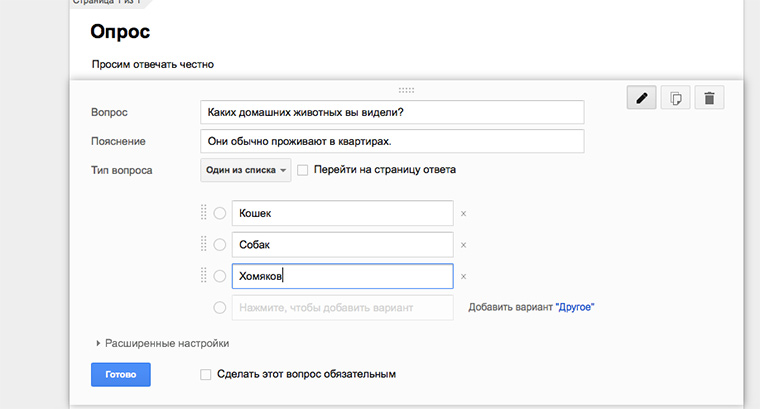Click the pencil edit icon
This screenshot has width=760, height=409.
click(641, 97)
